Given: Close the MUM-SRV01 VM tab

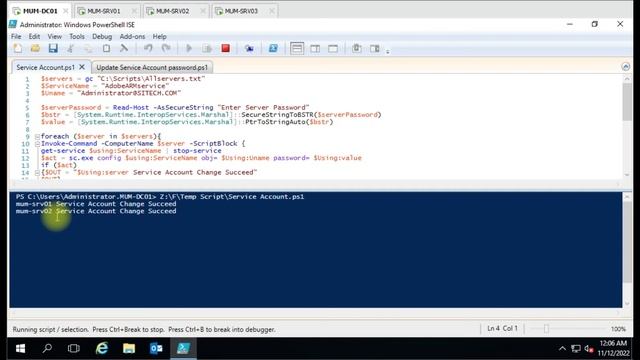Looking at the screenshot, I should coord(134,11).
